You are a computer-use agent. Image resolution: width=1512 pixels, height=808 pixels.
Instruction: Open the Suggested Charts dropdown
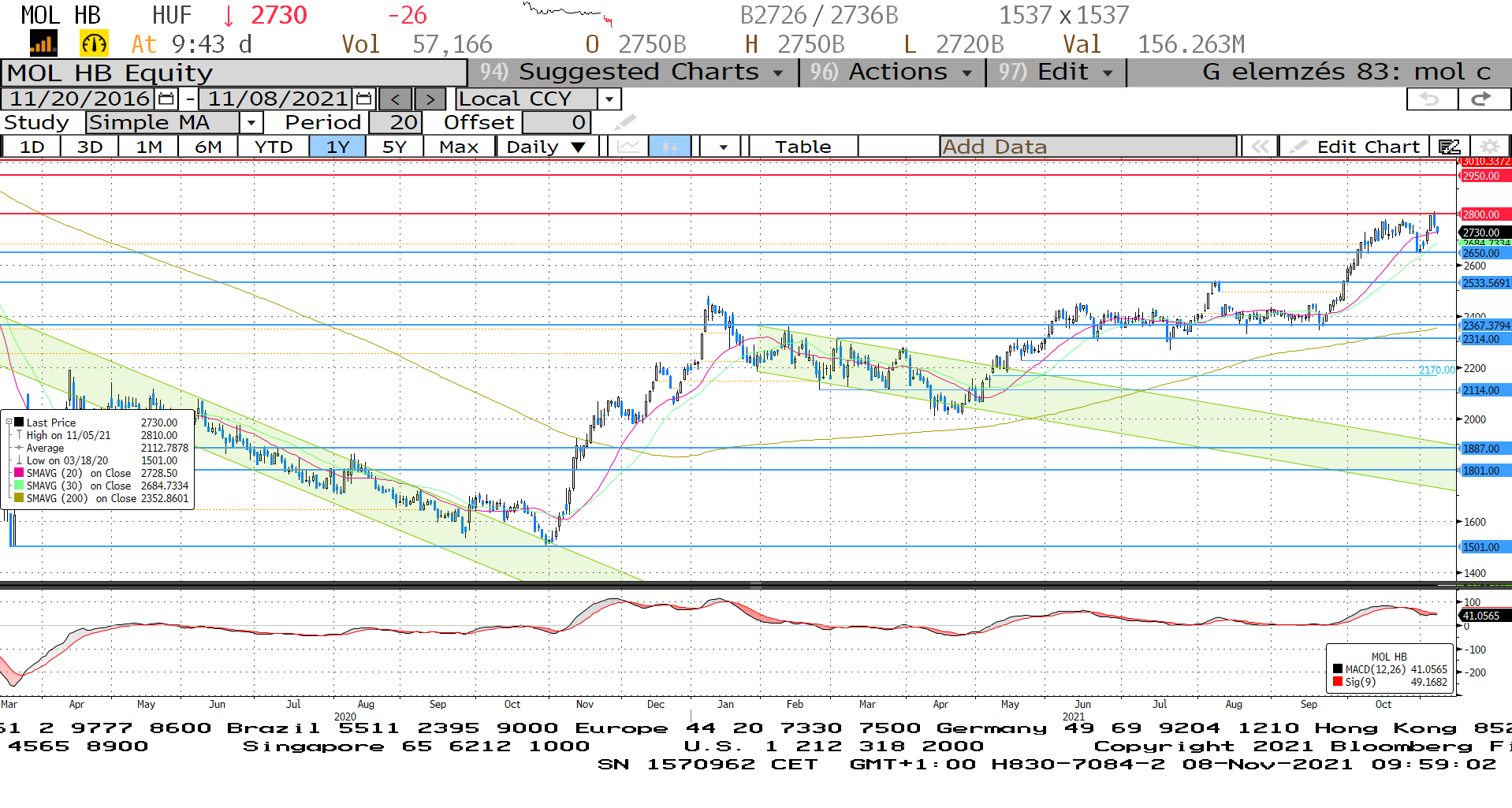click(633, 72)
